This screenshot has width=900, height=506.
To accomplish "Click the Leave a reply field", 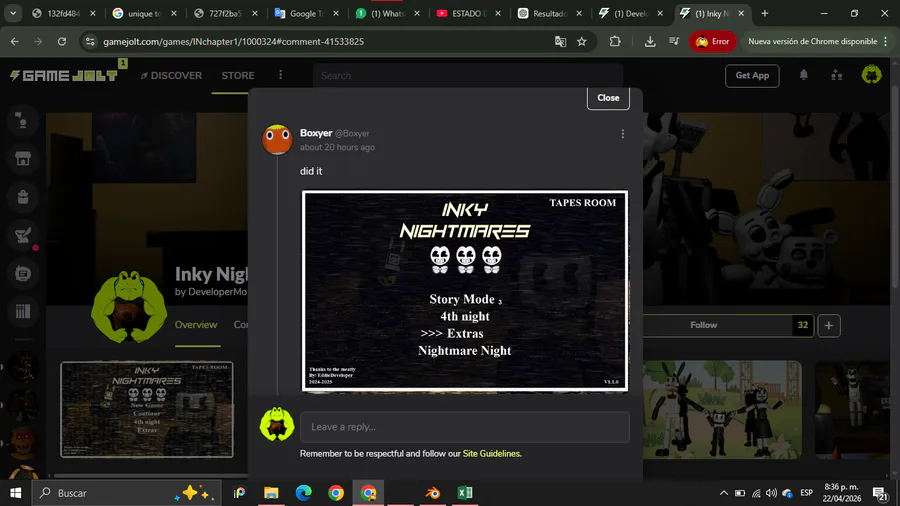I will coord(464,427).
